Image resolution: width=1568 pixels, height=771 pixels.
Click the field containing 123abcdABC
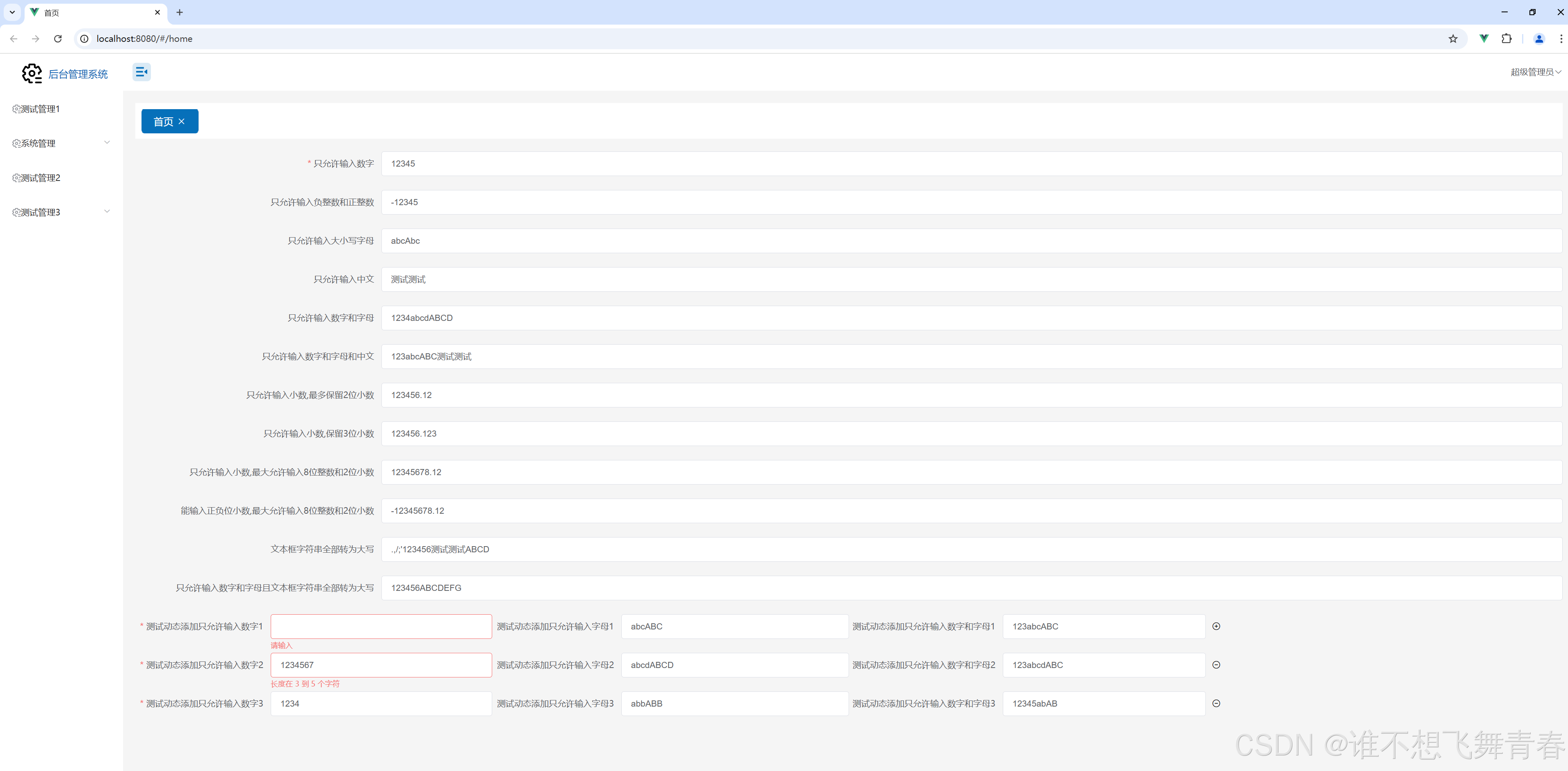1104,665
